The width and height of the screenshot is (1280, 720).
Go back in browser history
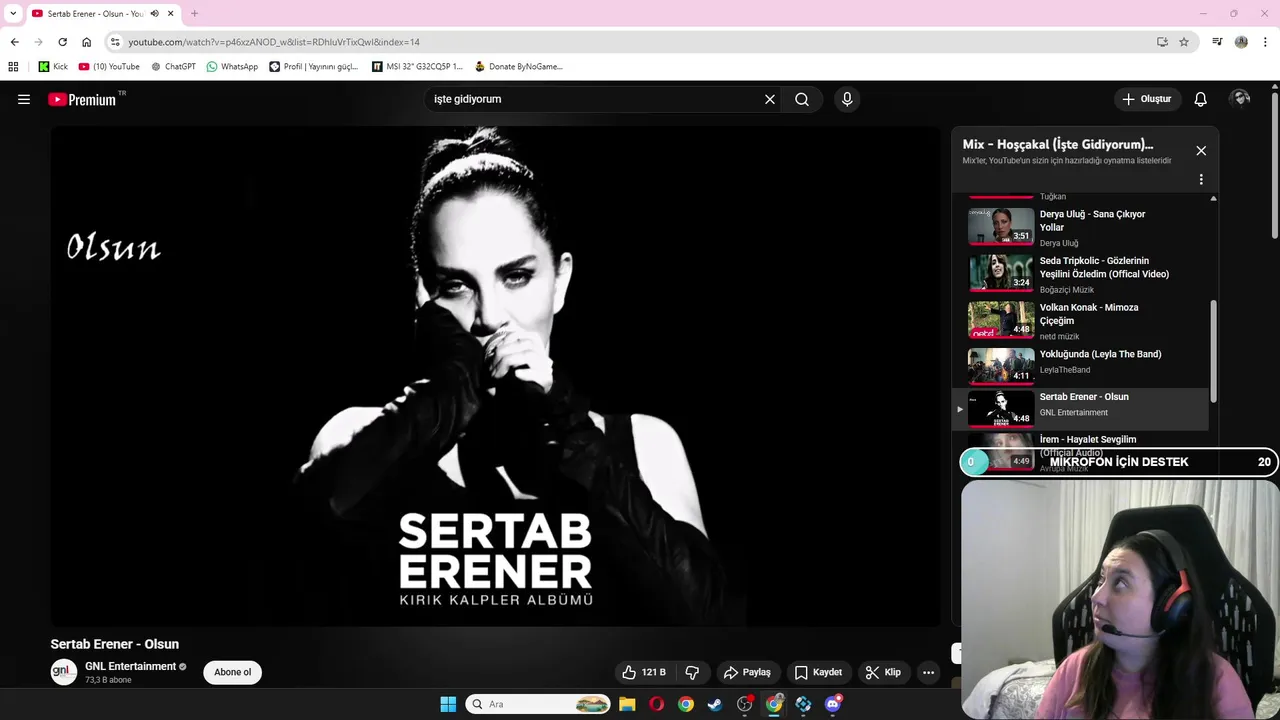pos(14,42)
